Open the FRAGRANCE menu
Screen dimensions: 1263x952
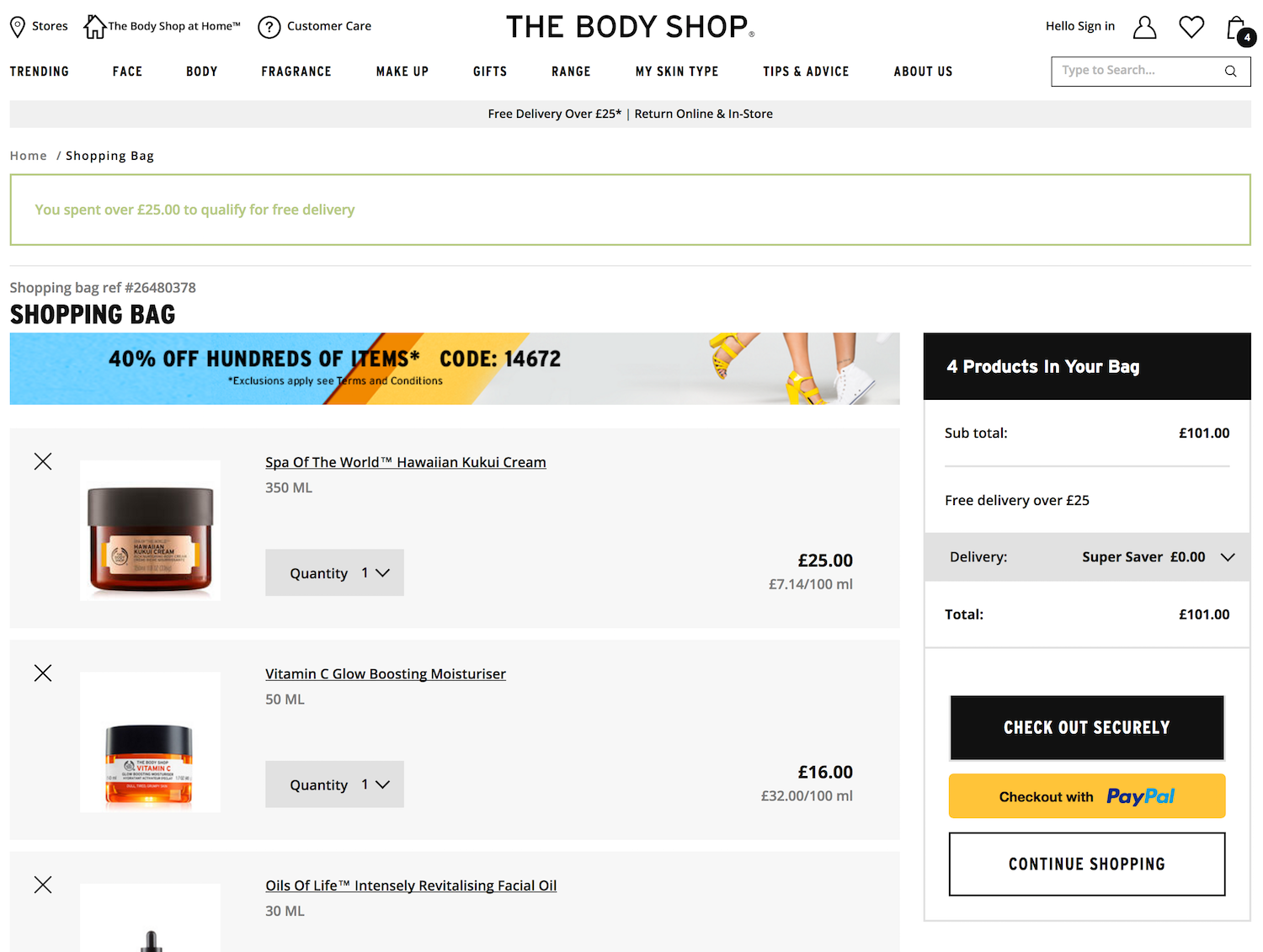coord(296,72)
